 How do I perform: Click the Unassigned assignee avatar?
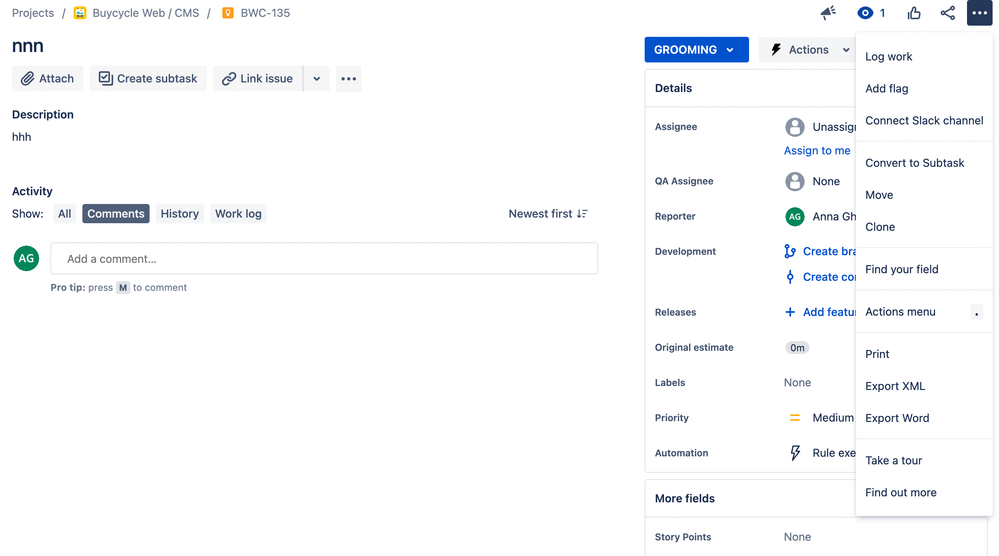[x=794, y=127]
